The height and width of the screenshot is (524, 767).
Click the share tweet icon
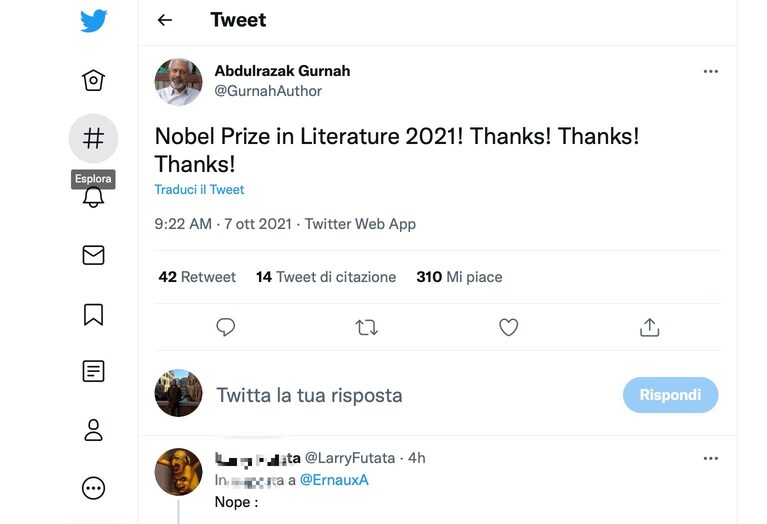pyautogui.click(x=650, y=327)
